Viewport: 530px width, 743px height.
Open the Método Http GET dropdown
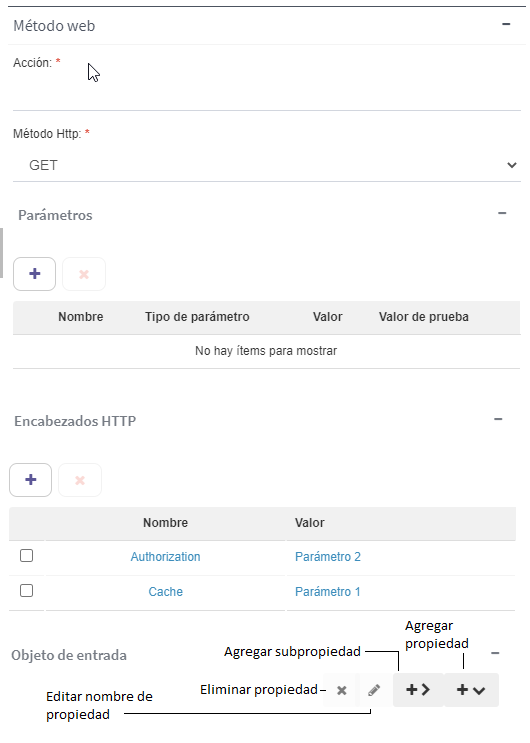click(267, 165)
